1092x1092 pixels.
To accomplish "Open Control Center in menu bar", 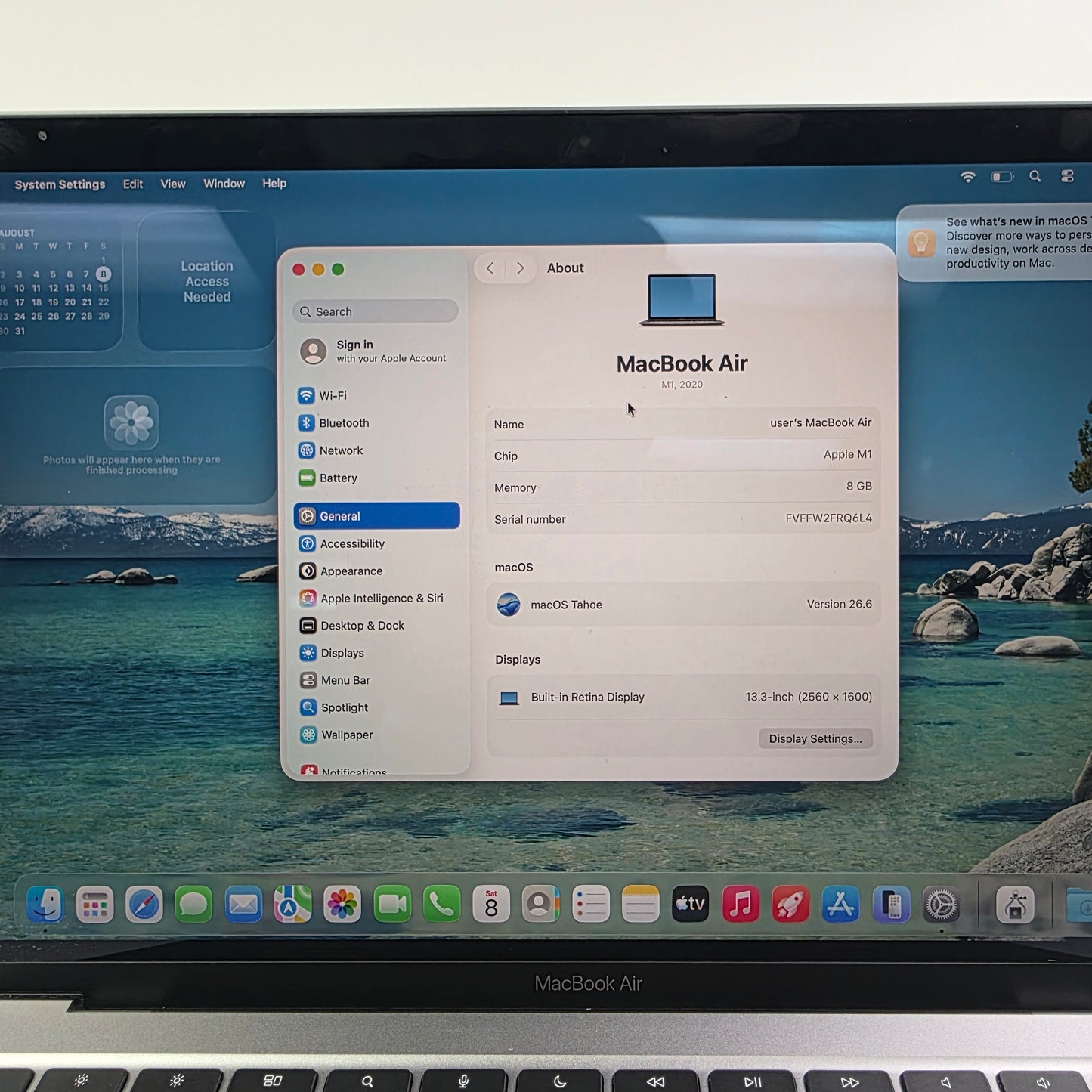I will click(1067, 176).
